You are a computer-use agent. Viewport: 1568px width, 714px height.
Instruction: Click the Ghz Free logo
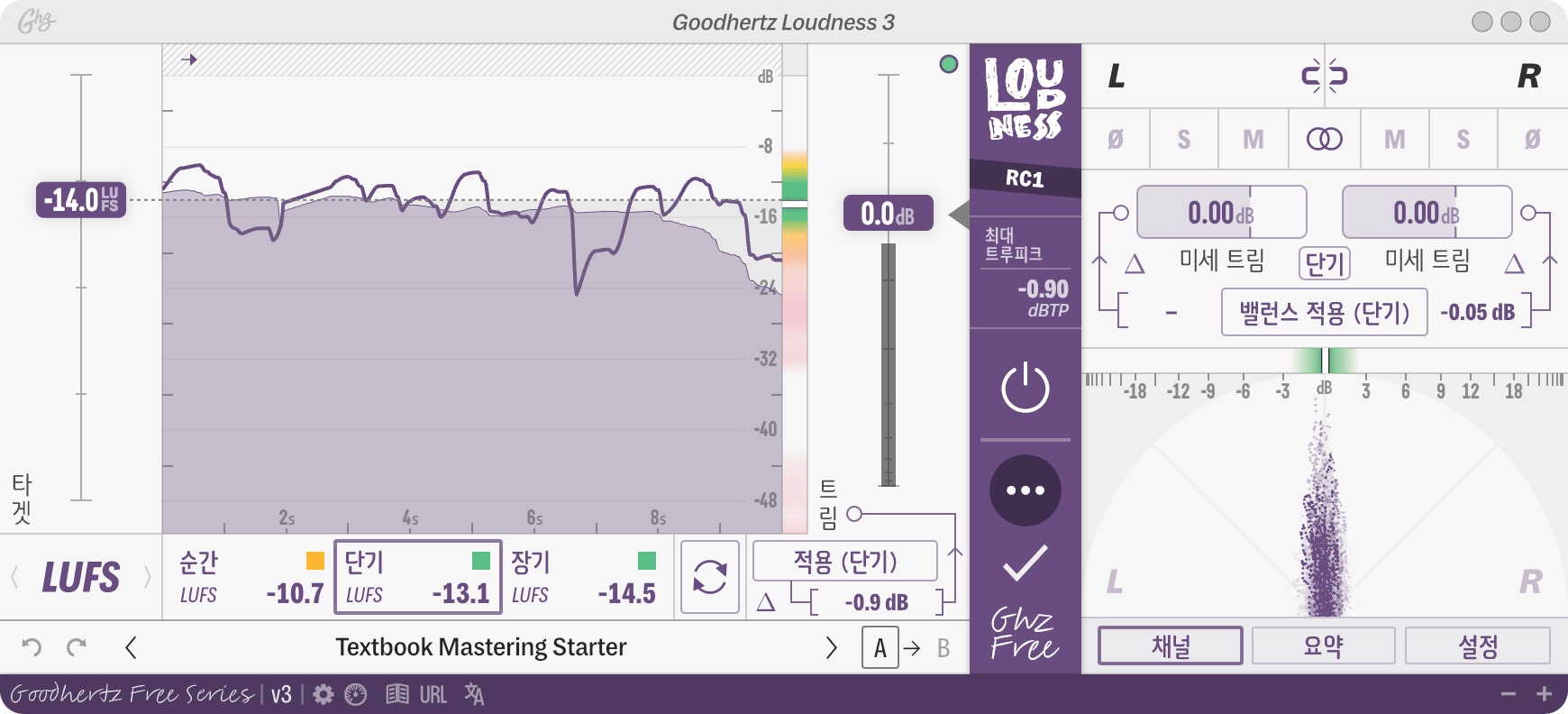click(1025, 634)
